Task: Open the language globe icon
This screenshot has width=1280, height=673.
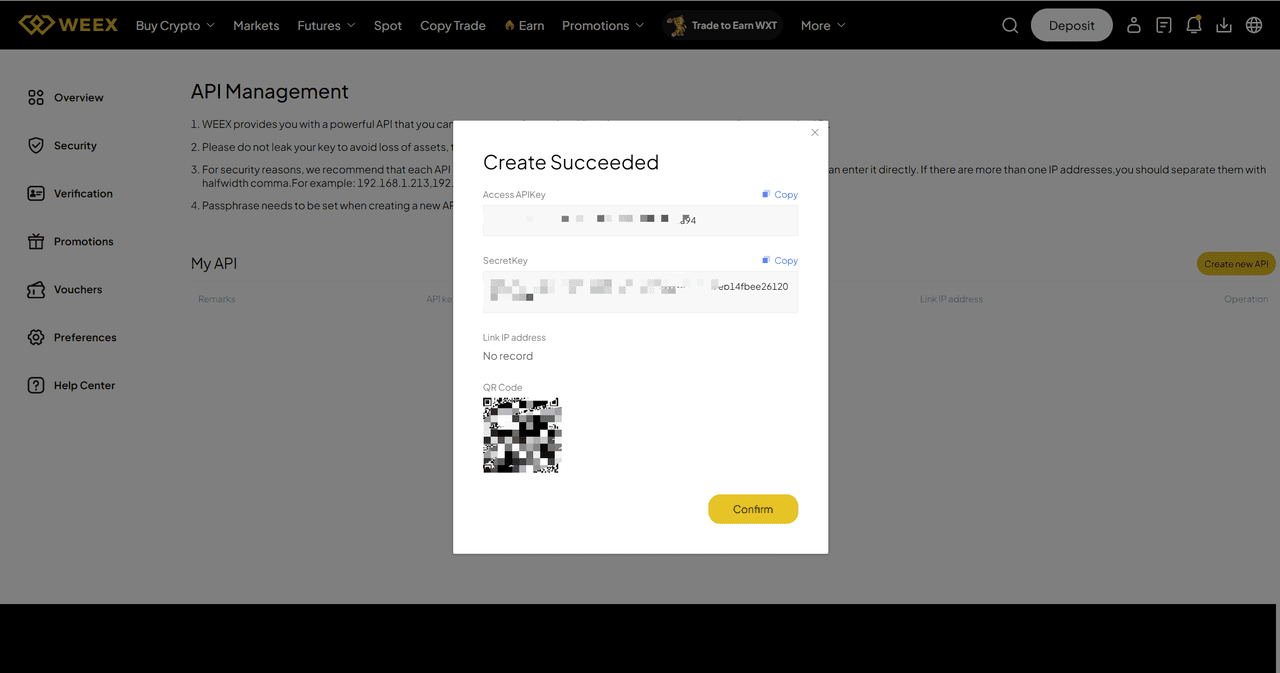Action: [1253, 25]
